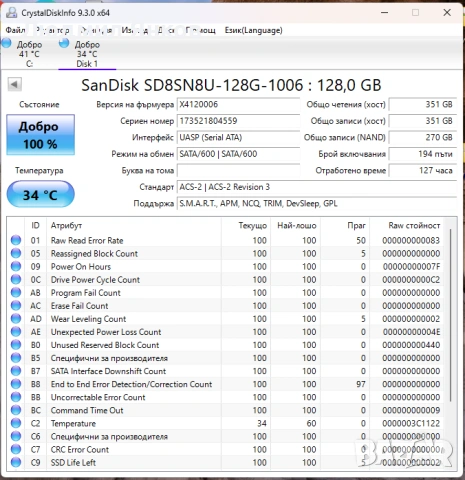465x480 pixels.
Task: Click the Интерфейс field UASP (Serial ATA)
Action: 238,137
